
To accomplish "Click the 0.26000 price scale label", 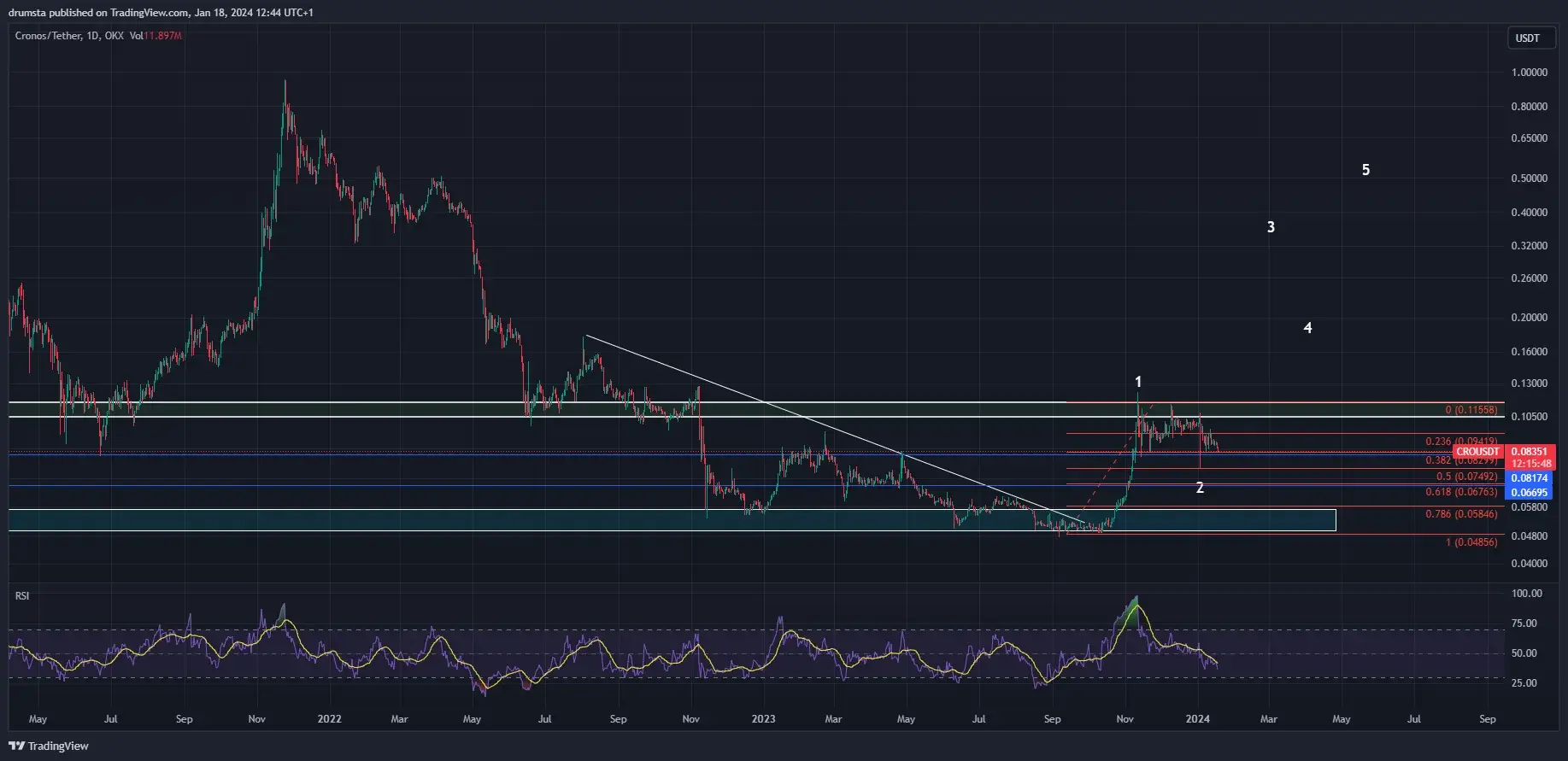I will pyautogui.click(x=1530, y=278).
